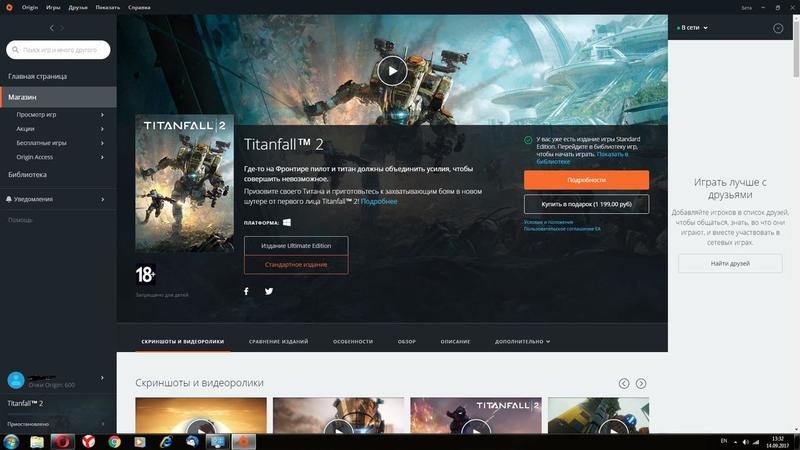The image size is (800, 450).
Task: Show next screenshots with right carousel arrow
Action: tap(641, 383)
